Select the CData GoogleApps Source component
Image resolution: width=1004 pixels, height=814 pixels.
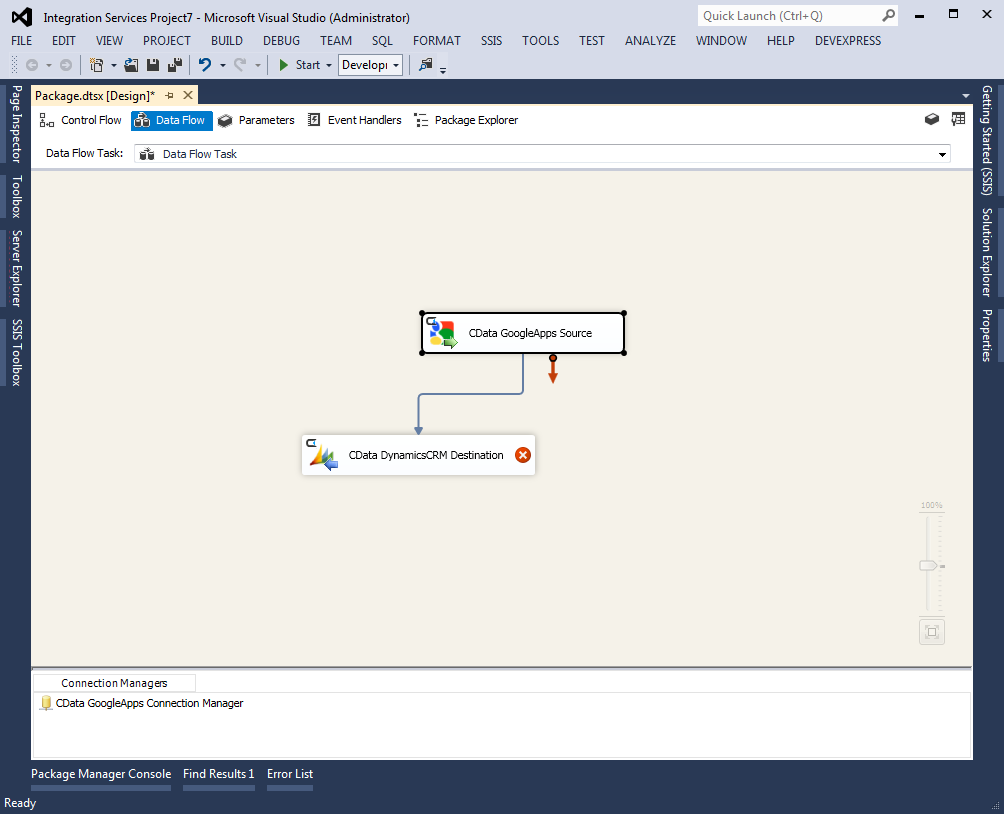click(x=522, y=333)
